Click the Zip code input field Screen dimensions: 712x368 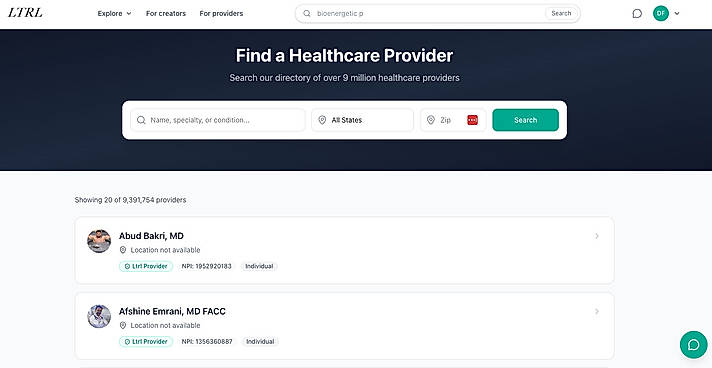(453, 120)
